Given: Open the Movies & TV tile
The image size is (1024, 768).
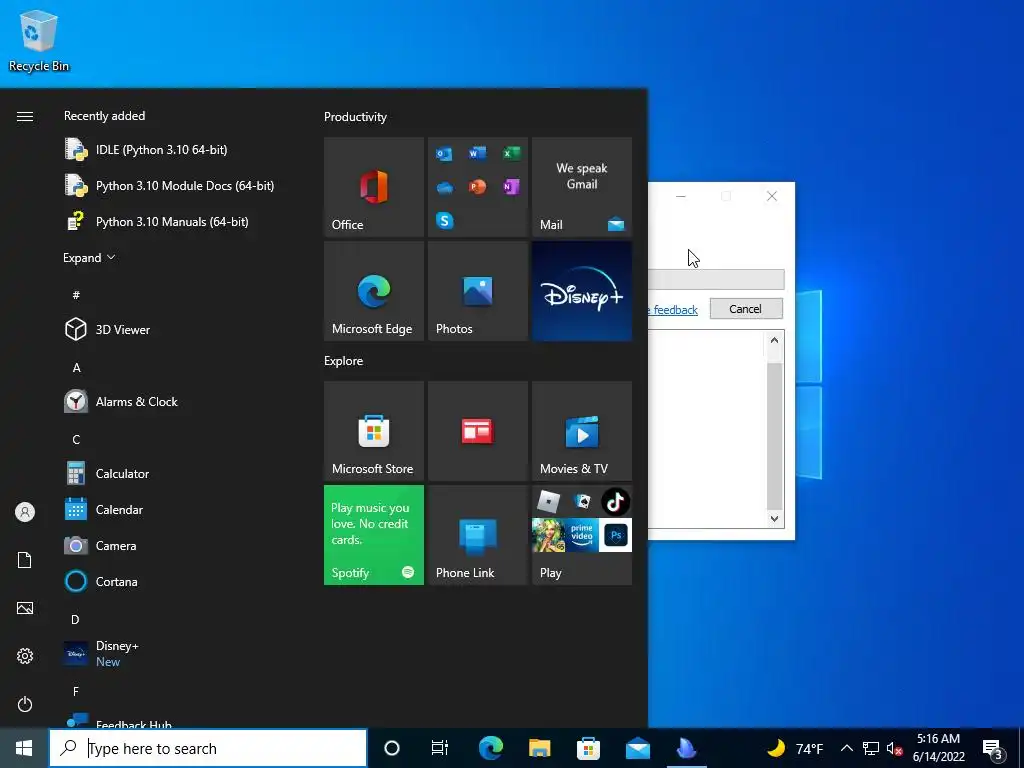Looking at the screenshot, I should pyautogui.click(x=582, y=431).
